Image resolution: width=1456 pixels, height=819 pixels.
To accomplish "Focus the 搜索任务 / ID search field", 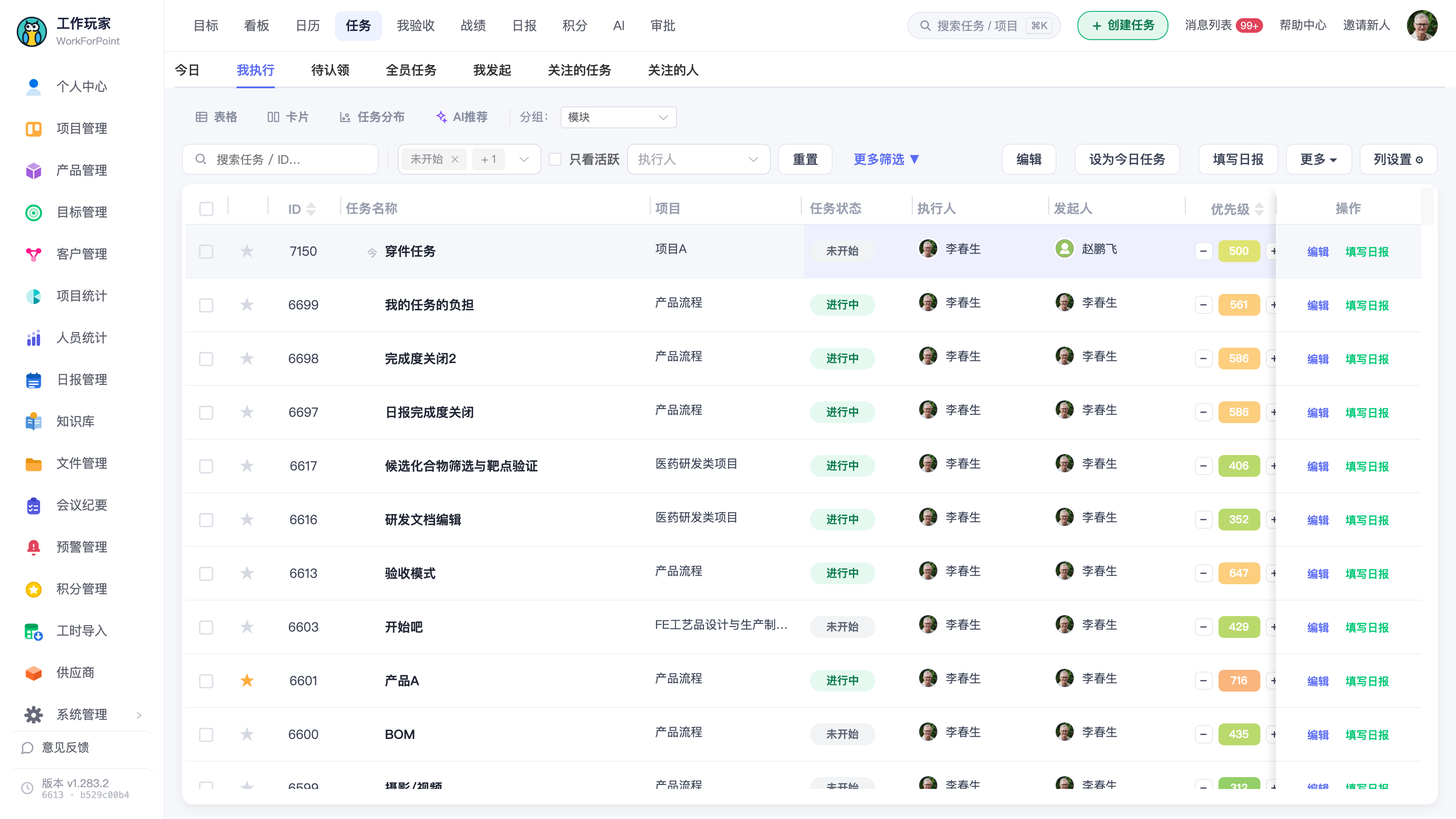I will (x=280, y=159).
